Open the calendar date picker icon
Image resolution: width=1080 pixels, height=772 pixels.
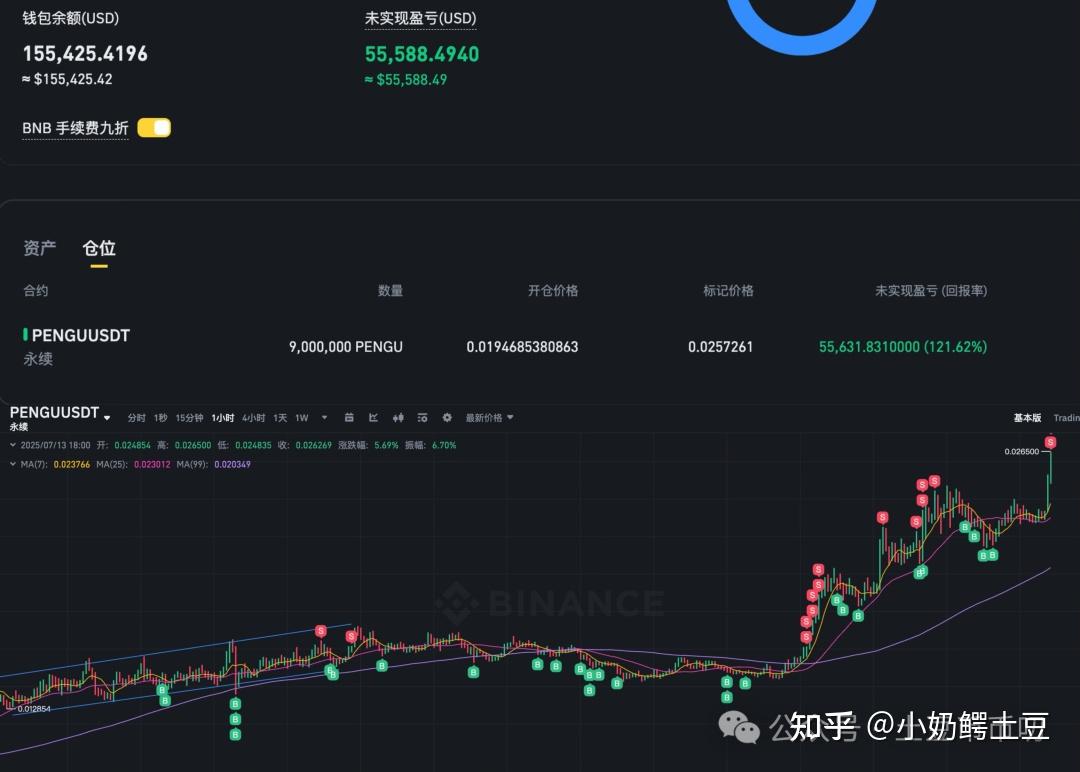point(349,418)
